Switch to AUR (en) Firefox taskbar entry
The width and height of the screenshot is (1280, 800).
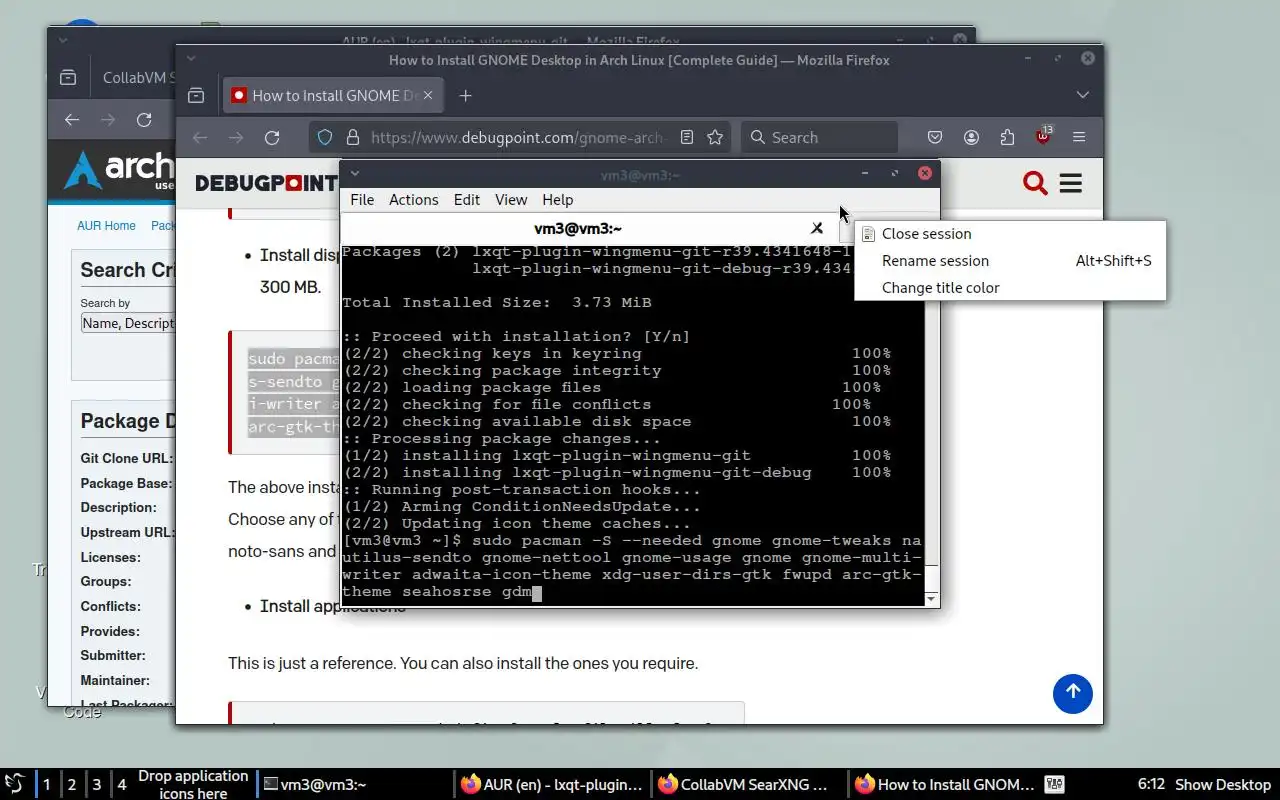[553, 784]
